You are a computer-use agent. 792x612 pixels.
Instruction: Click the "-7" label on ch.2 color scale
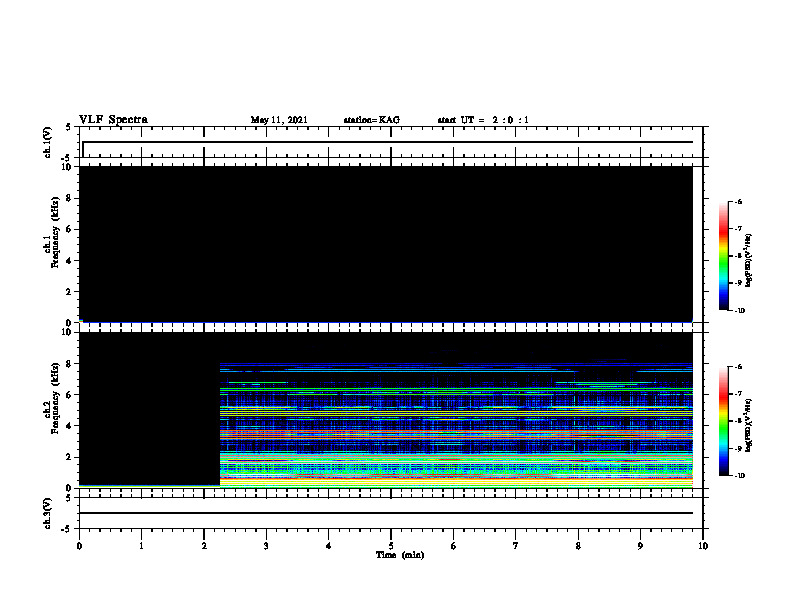[738, 394]
